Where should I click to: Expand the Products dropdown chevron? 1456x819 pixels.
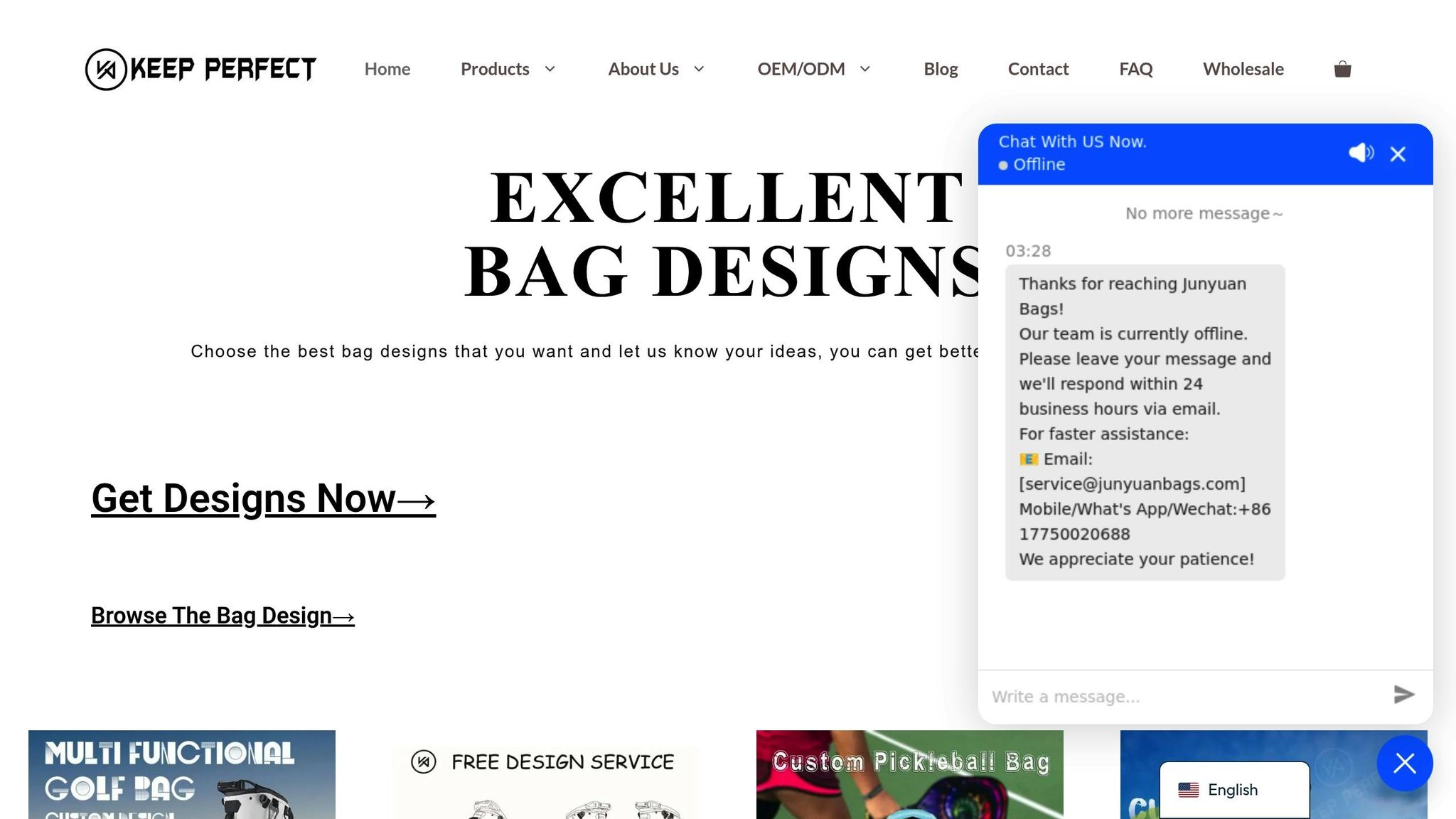click(x=550, y=69)
